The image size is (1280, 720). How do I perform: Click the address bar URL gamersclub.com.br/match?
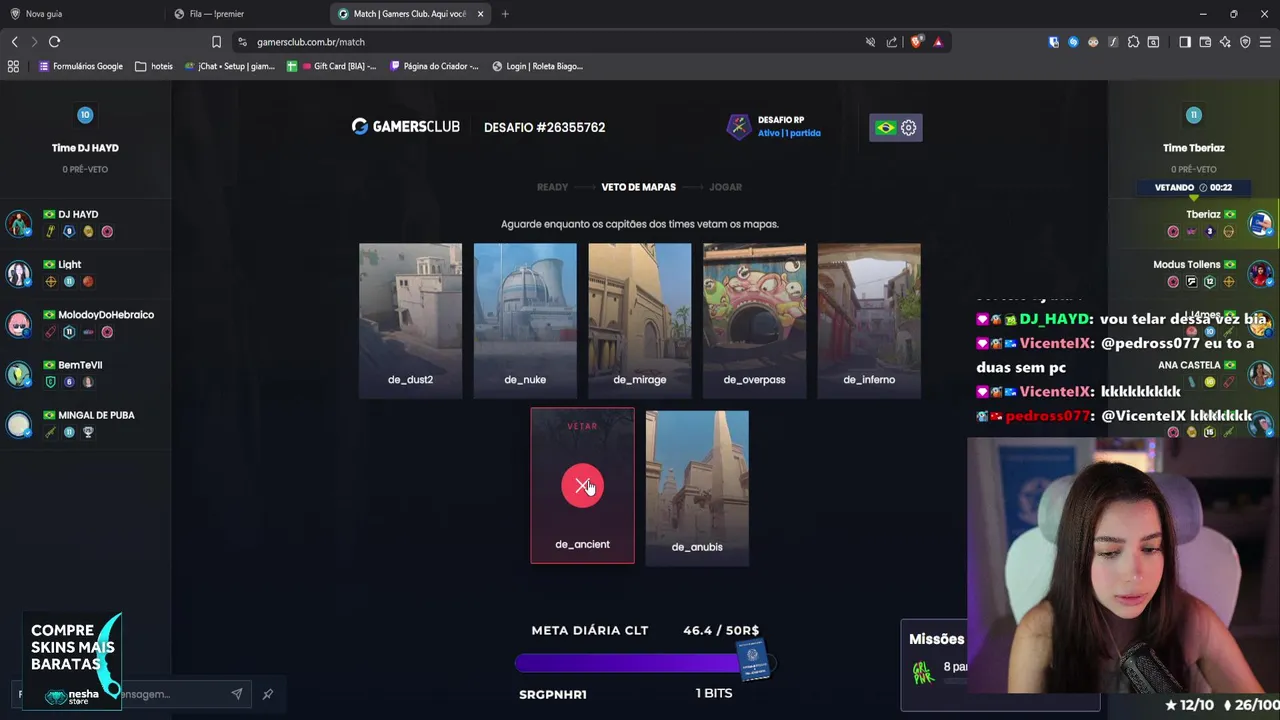pyautogui.click(x=311, y=42)
